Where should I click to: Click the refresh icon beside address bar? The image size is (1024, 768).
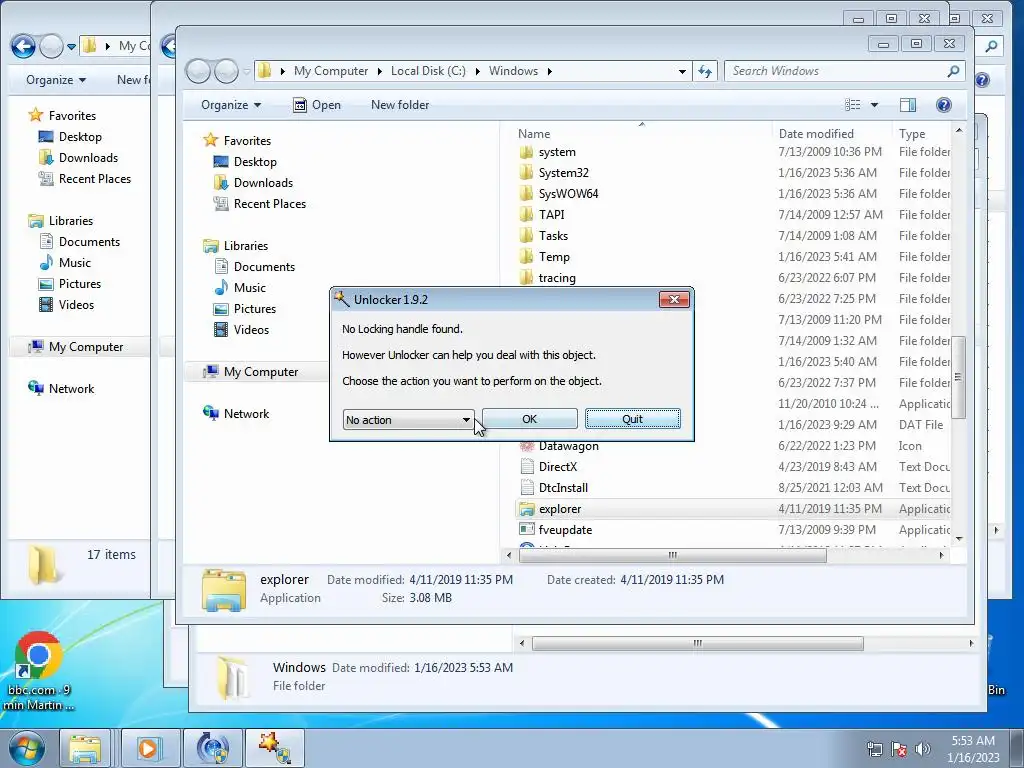(705, 71)
